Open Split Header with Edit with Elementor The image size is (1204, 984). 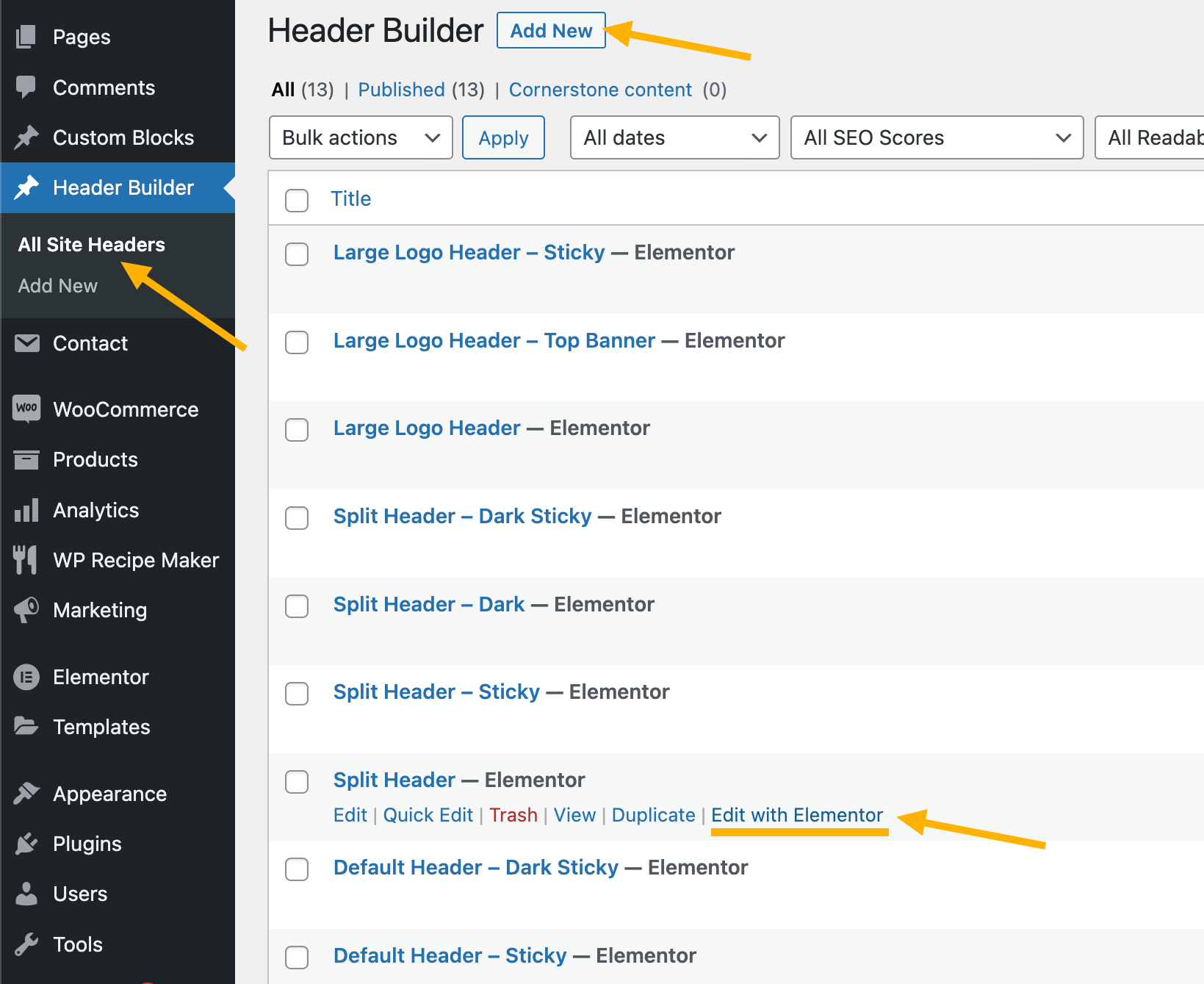coord(796,814)
